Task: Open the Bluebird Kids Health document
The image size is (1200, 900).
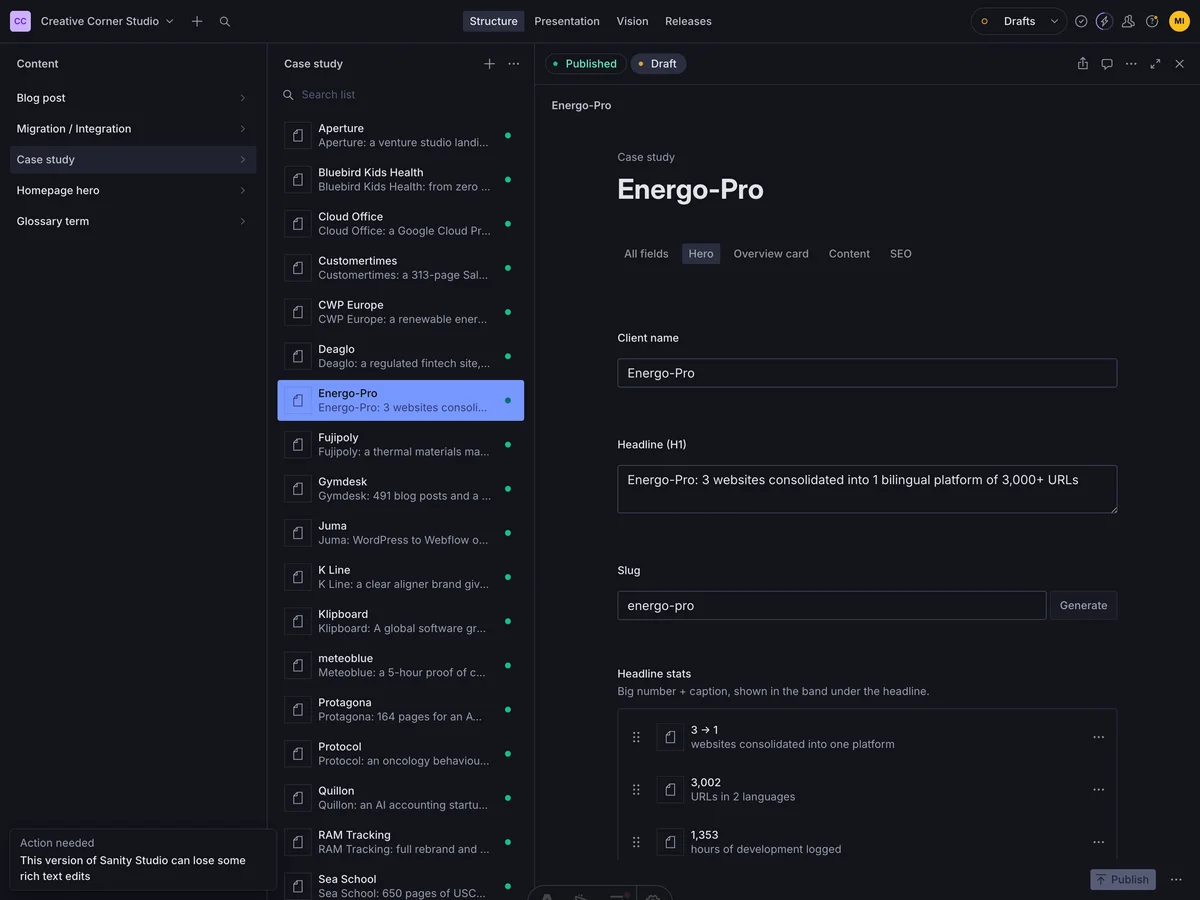Action: [400, 179]
